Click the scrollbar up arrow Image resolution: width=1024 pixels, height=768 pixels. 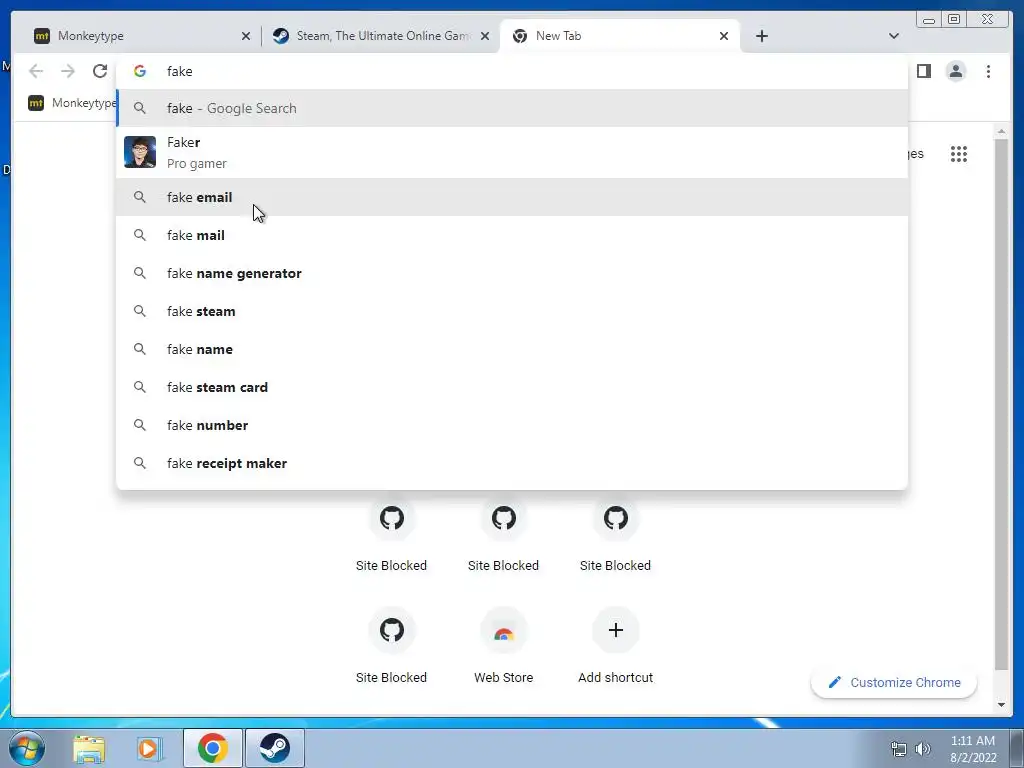pos(1001,132)
